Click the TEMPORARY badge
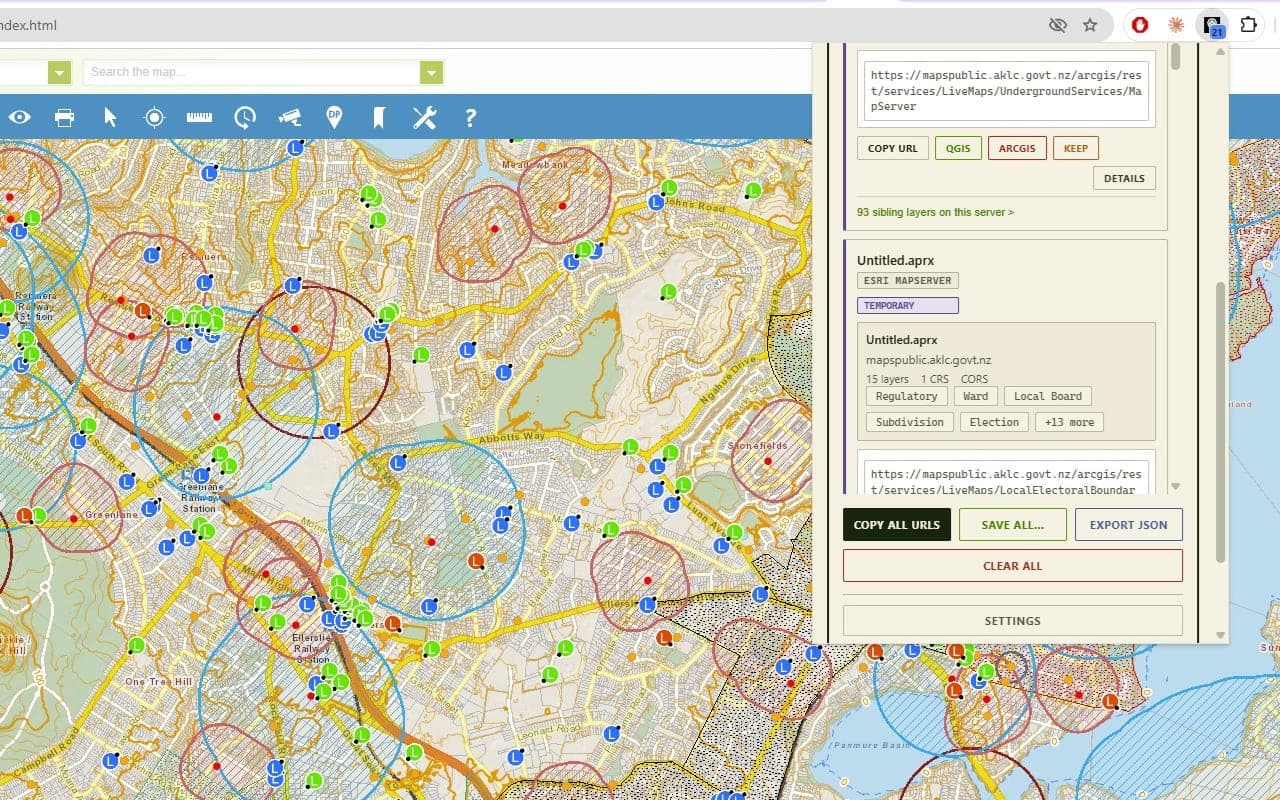This screenshot has width=1280, height=800. (x=908, y=306)
